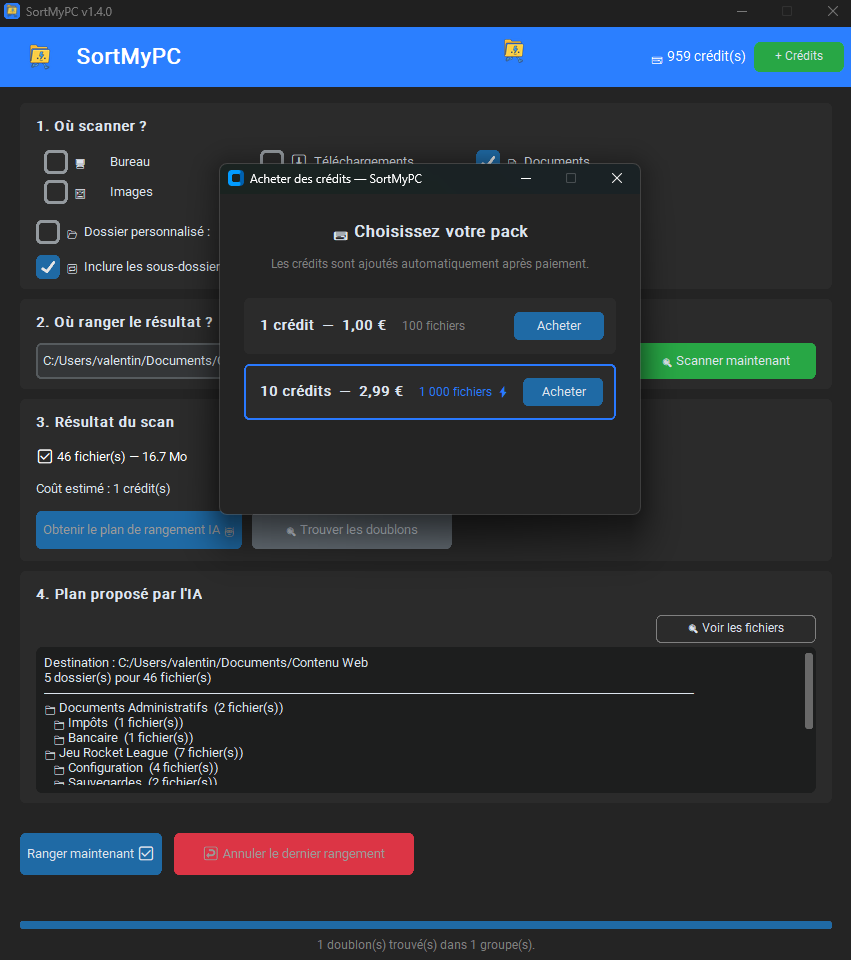Click the SortMyPC title bar app icon

tap(12, 11)
